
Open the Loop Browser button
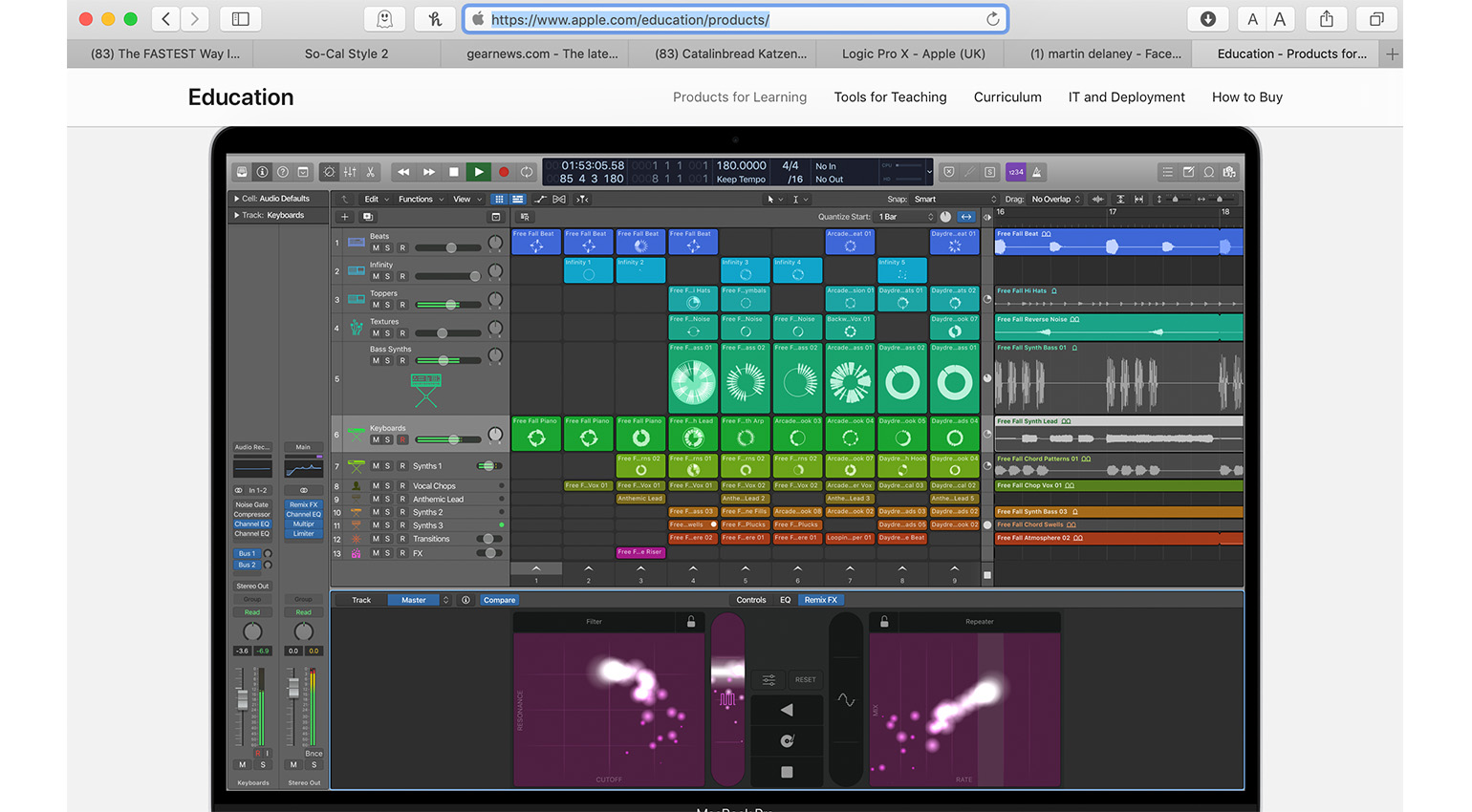click(x=1209, y=172)
